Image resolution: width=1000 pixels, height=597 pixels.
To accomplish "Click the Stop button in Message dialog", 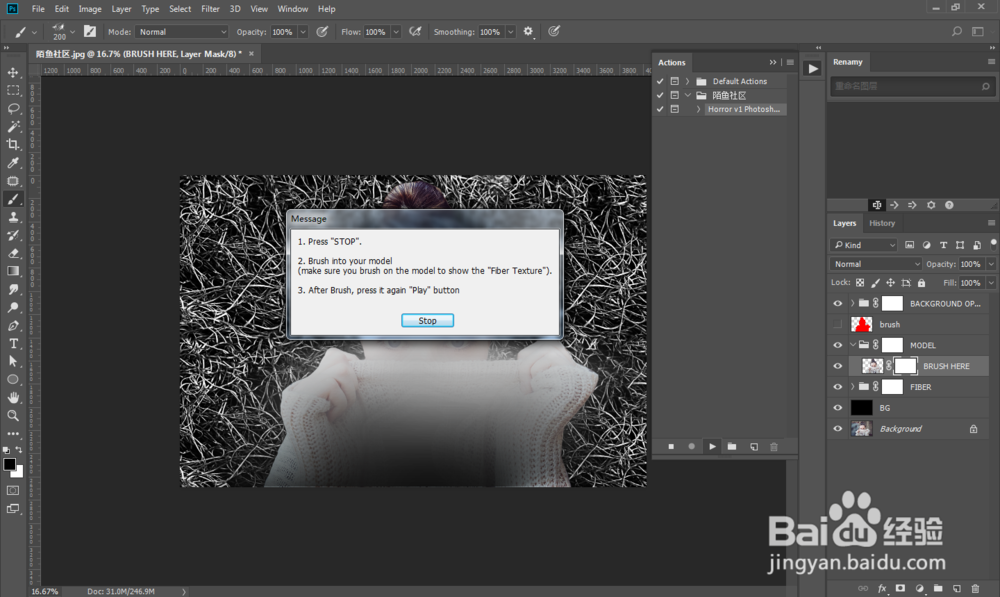I will [x=427, y=320].
